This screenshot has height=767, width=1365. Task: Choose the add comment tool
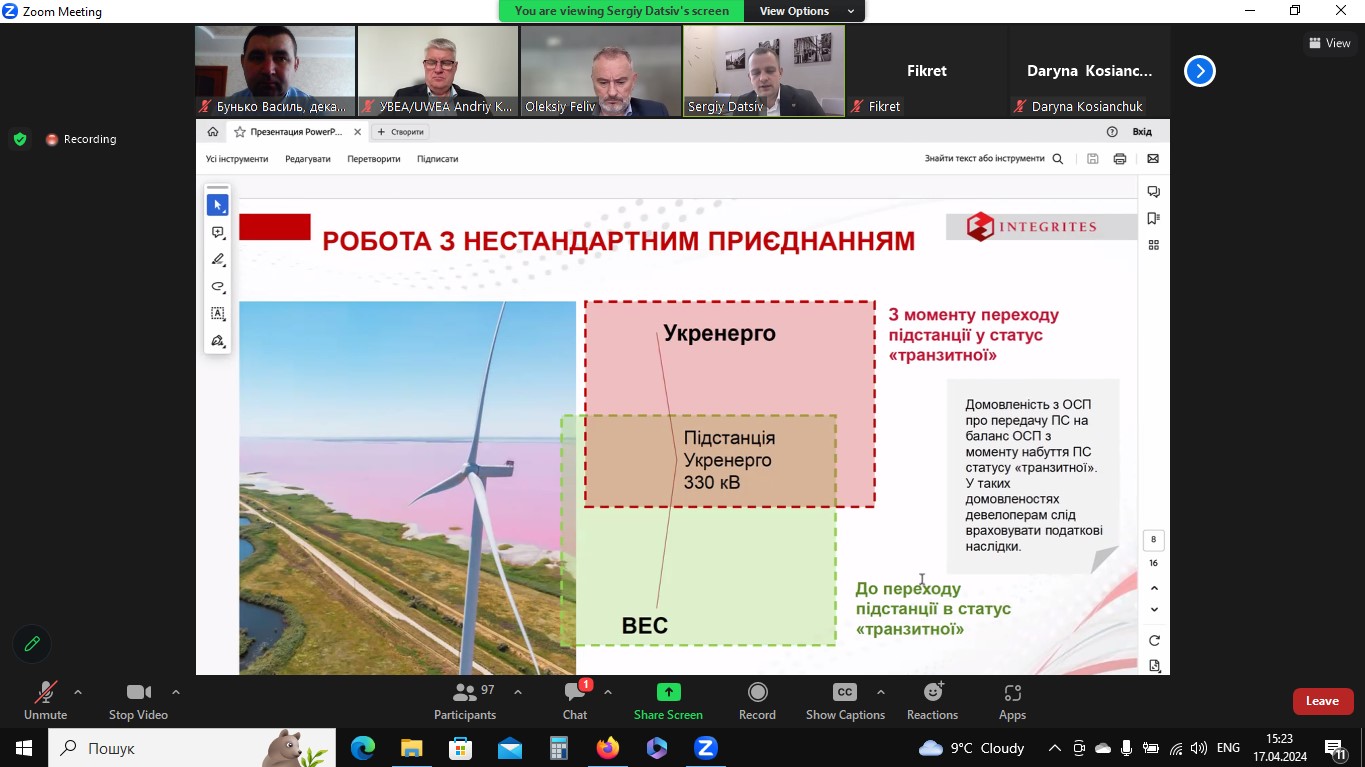[x=217, y=232]
